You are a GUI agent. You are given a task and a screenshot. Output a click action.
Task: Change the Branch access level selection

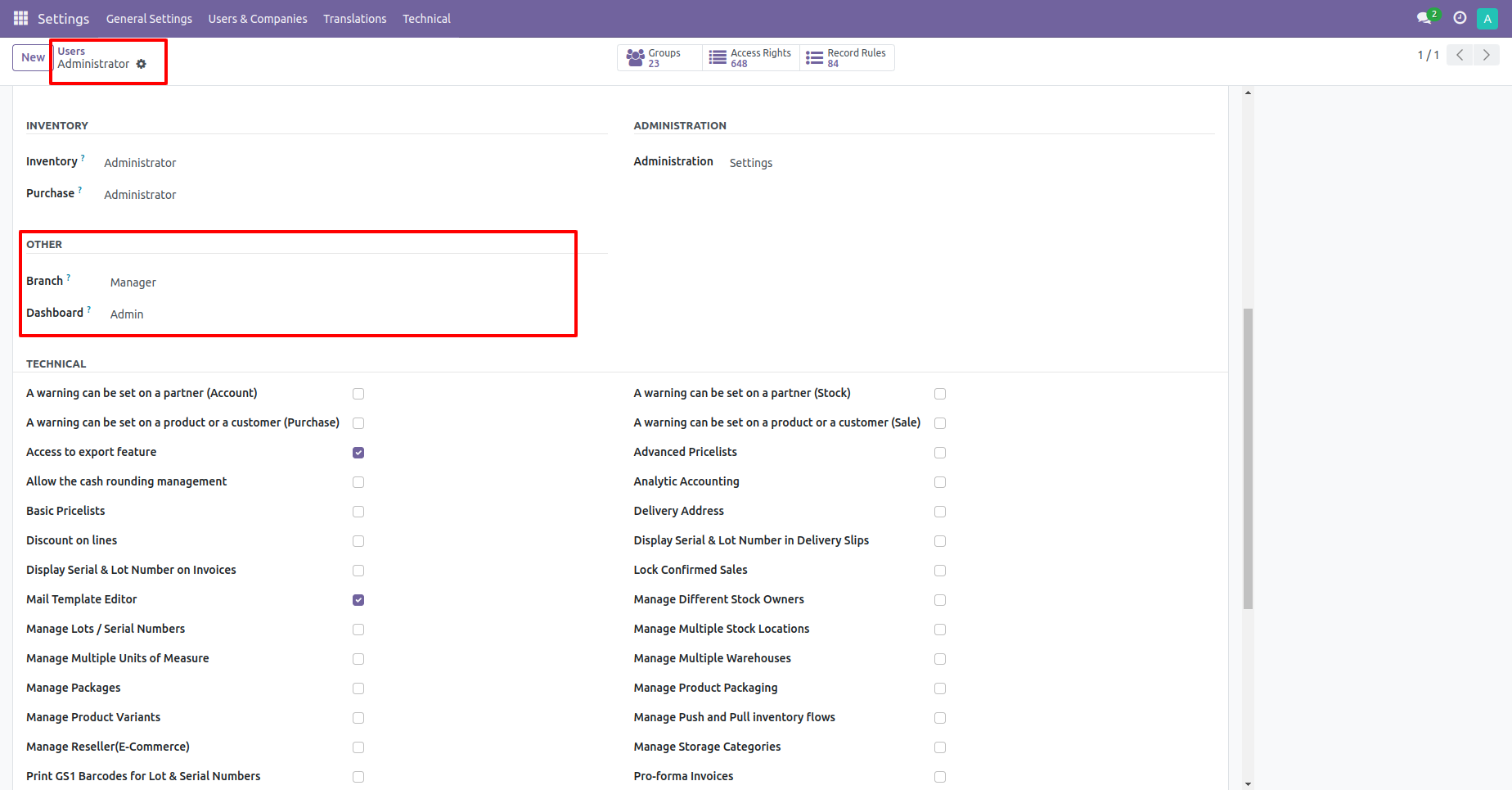click(133, 282)
